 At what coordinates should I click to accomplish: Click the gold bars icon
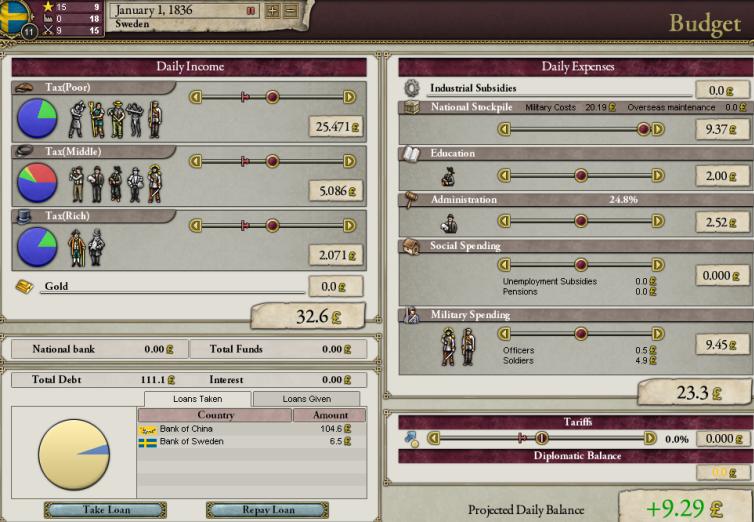[24, 286]
